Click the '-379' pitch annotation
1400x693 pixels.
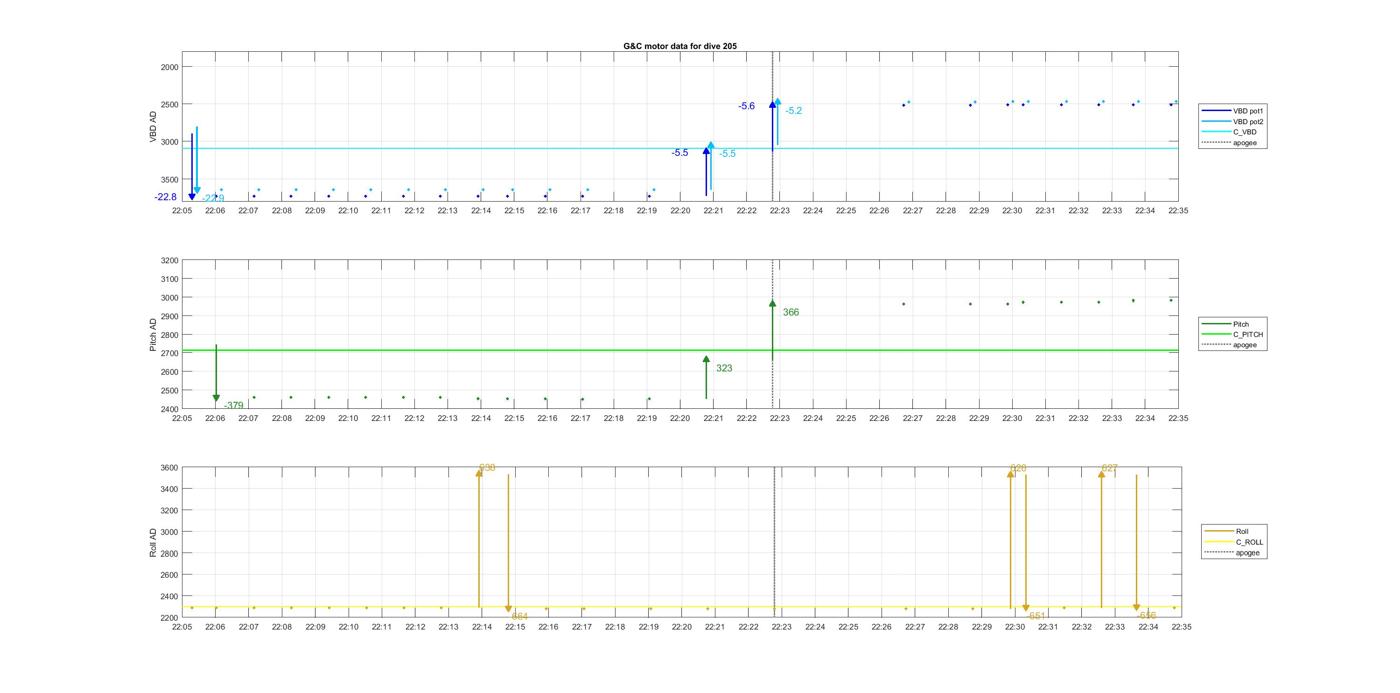(234, 406)
